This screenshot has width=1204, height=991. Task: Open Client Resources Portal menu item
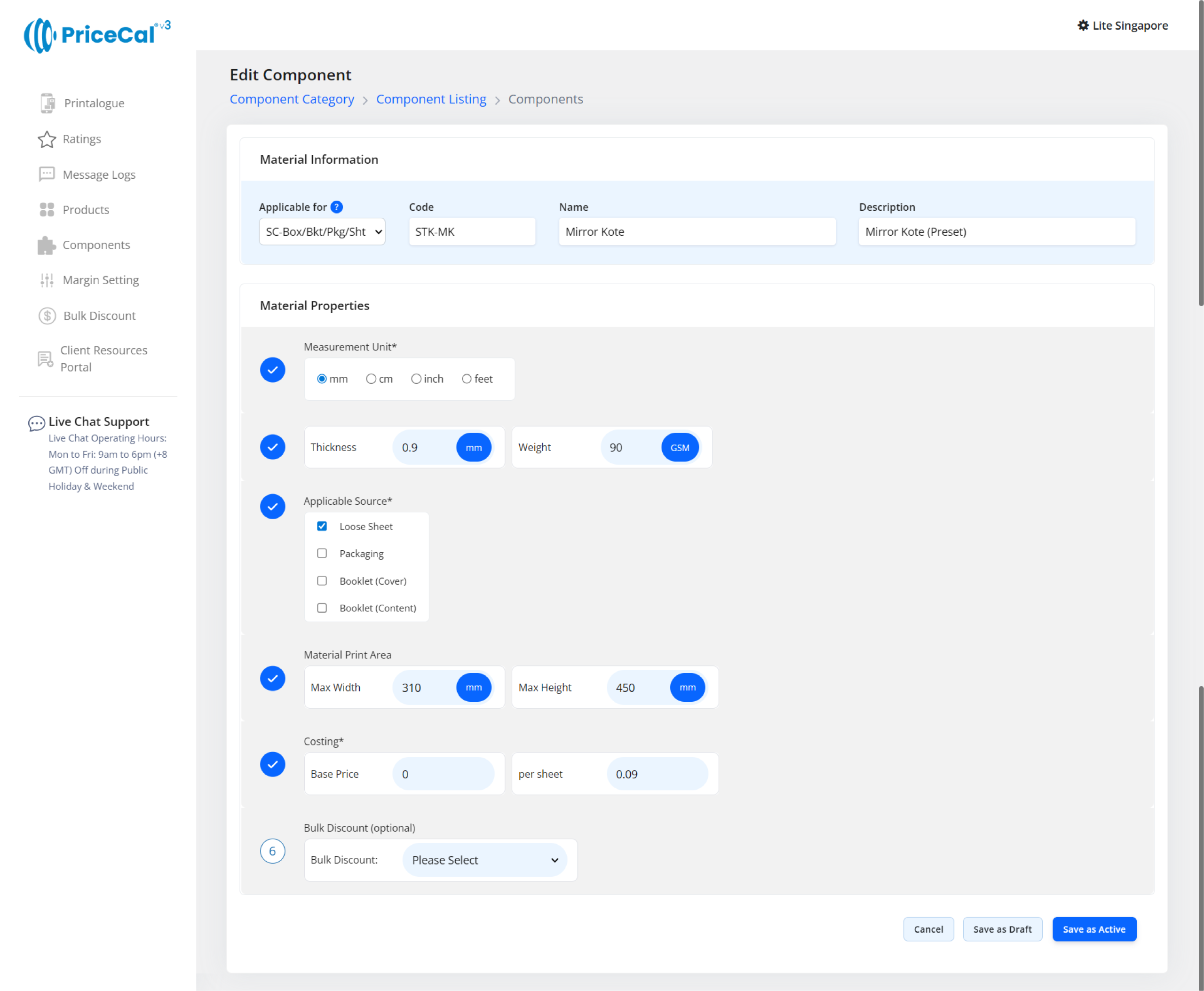coord(103,358)
